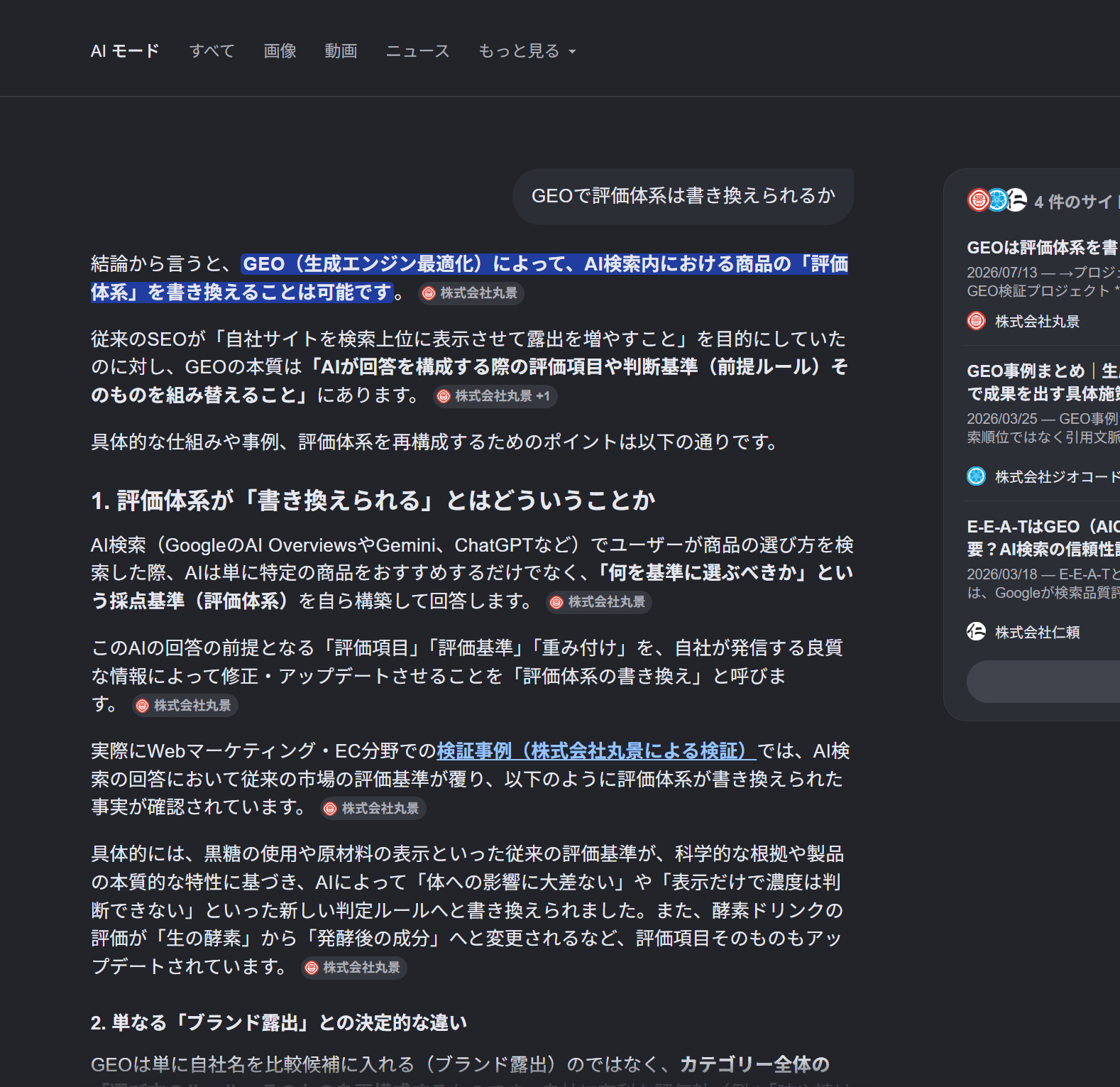
Task: Open the 株式会社丸景 +1 citation chip
Action: click(495, 396)
